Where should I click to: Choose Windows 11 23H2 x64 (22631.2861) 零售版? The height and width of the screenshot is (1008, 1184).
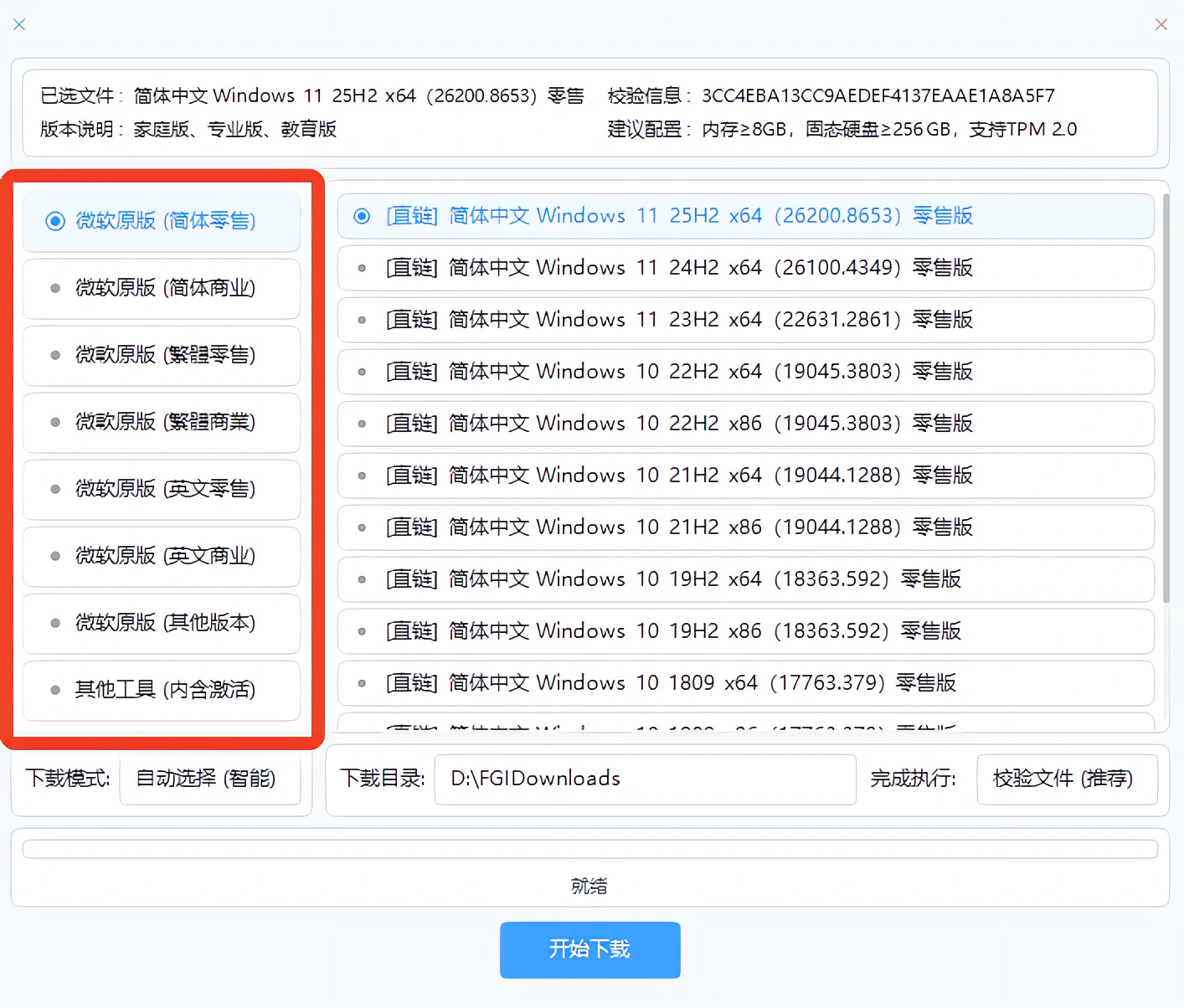[746, 320]
